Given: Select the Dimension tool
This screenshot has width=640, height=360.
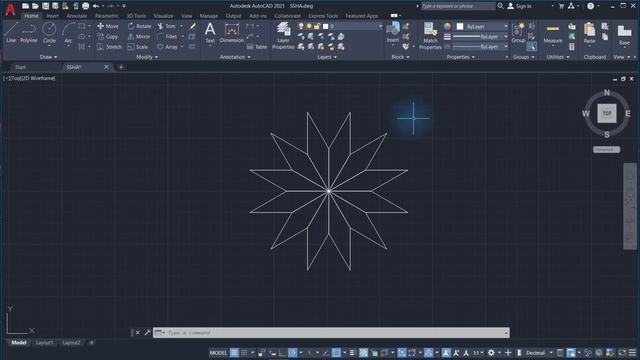Looking at the screenshot, I should [x=231, y=32].
